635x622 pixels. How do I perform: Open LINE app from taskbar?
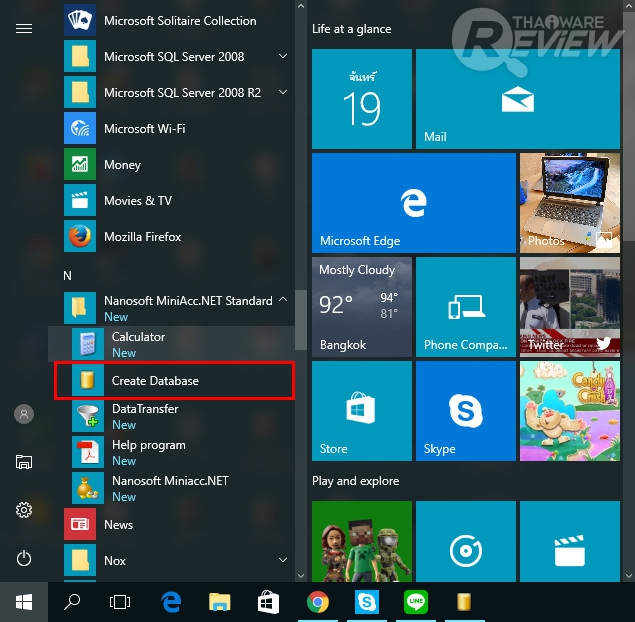click(415, 602)
